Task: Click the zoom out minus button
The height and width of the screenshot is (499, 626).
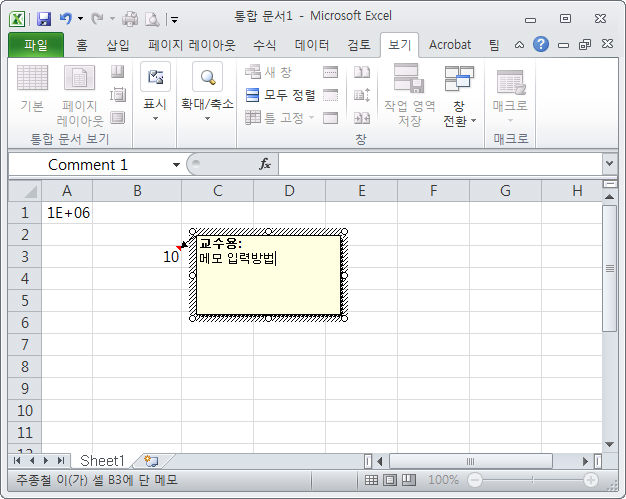Action: tap(475, 479)
